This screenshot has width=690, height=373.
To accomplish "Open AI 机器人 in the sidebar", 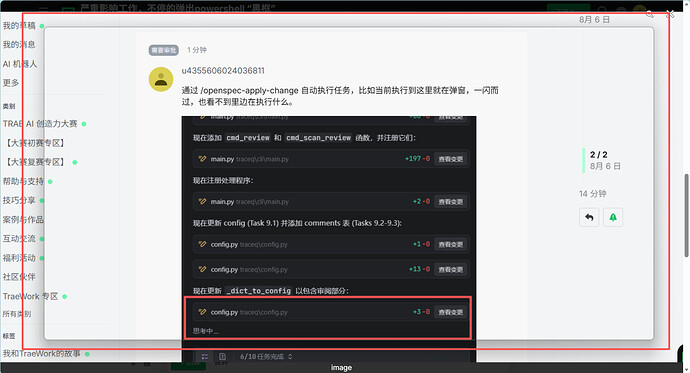I will [x=20, y=64].
